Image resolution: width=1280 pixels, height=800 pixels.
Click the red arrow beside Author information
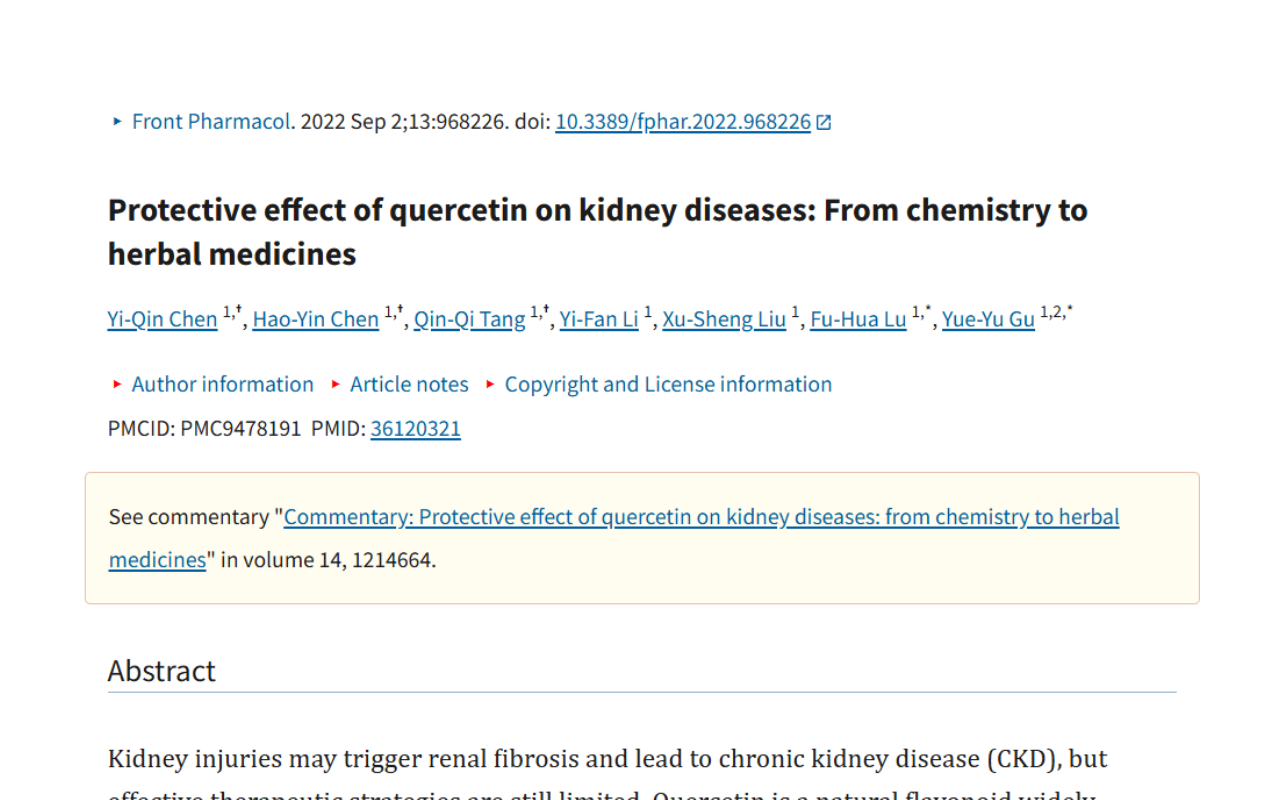click(116, 384)
